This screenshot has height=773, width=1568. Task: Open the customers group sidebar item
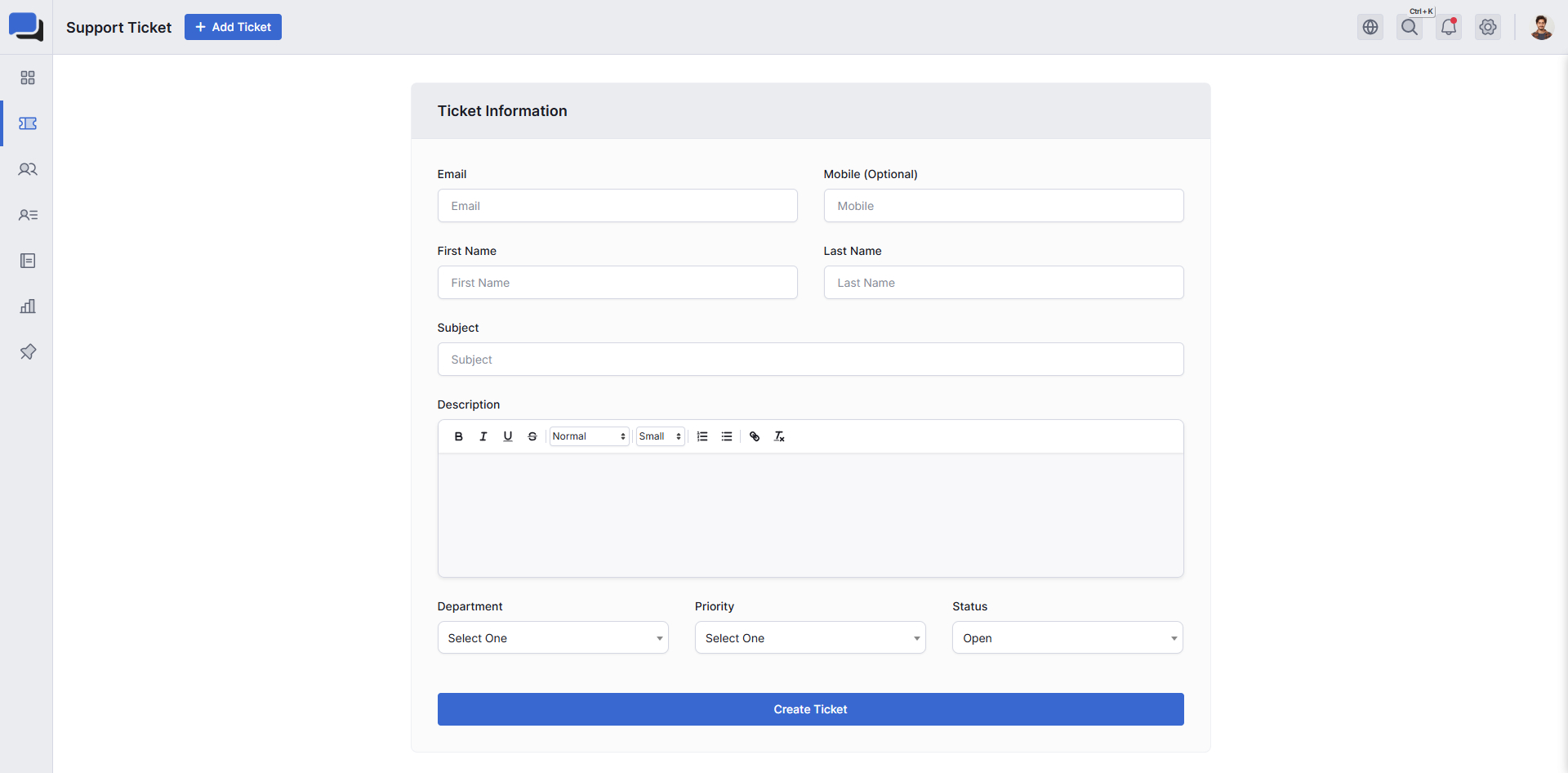click(x=28, y=169)
